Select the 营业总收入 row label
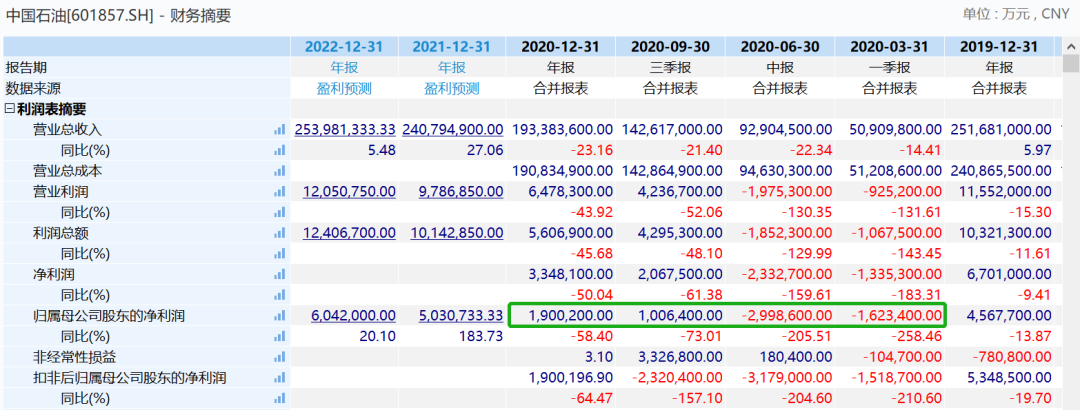The image size is (1080, 410). 68,130
